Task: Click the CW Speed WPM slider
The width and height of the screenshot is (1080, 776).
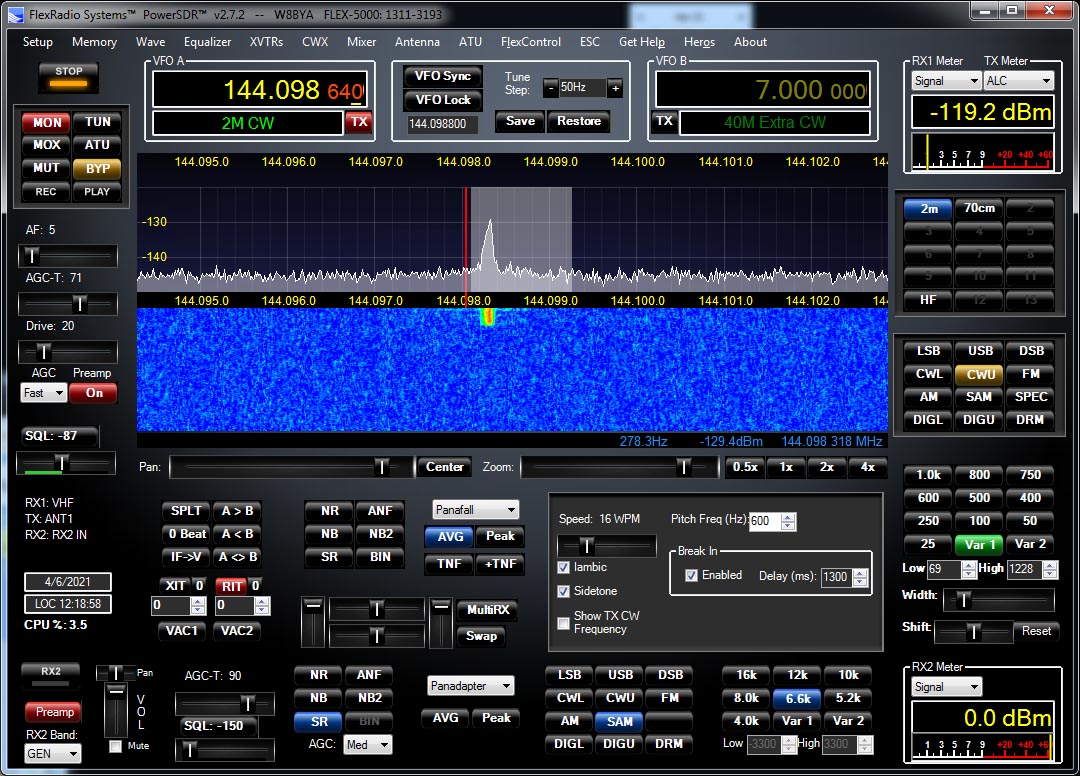Action: [x=607, y=546]
